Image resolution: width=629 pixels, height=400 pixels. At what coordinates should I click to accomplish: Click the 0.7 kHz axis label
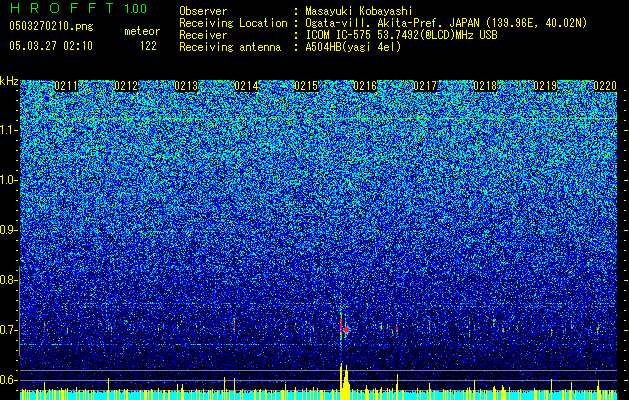point(8,330)
